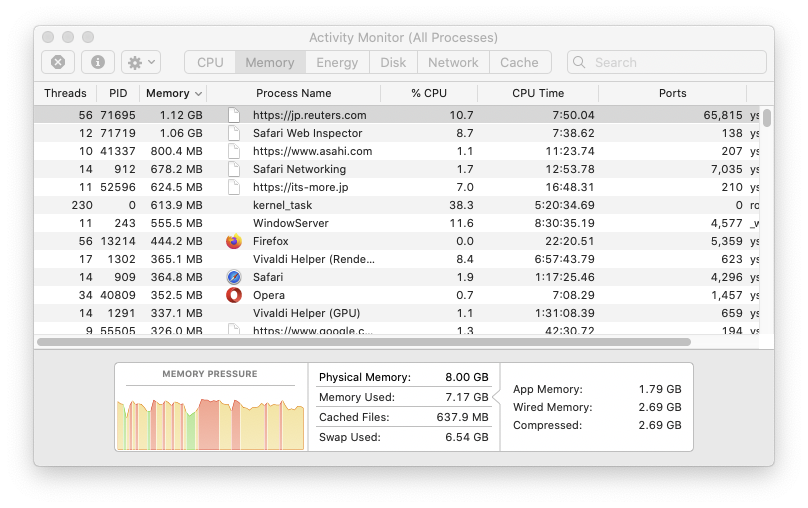Select the Opera icon in process list
Image resolution: width=808 pixels, height=508 pixels.
(x=234, y=295)
